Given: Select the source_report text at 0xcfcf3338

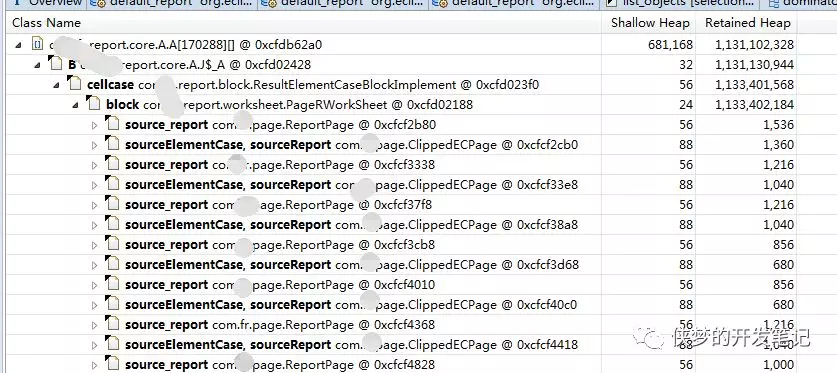Looking at the screenshot, I should (167, 165).
